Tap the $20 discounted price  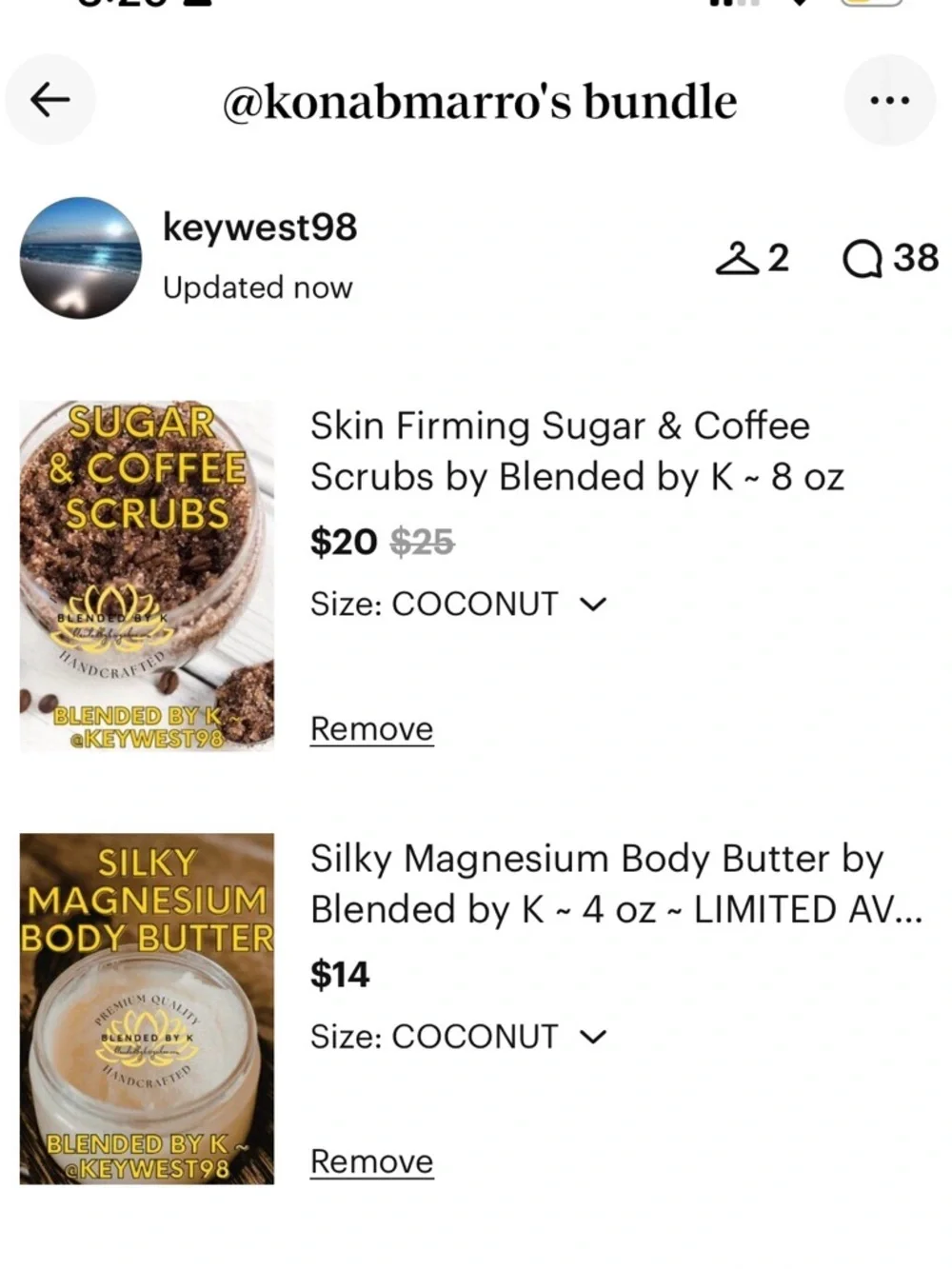coord(344,542)
